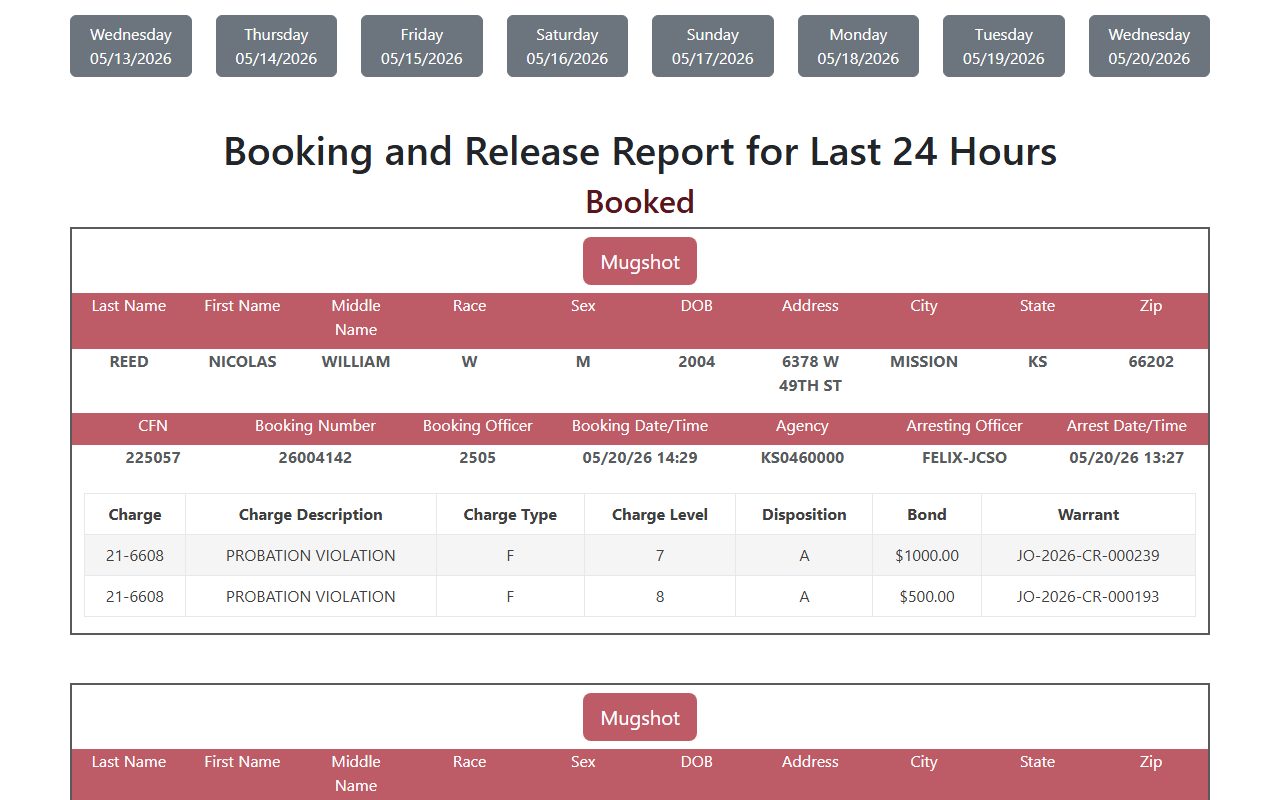This screenshot has height=800, width=1280.
Task: Choose the Saturday 05/16/2026 date button
Action: pyautogui.click(x=567, y=46)
